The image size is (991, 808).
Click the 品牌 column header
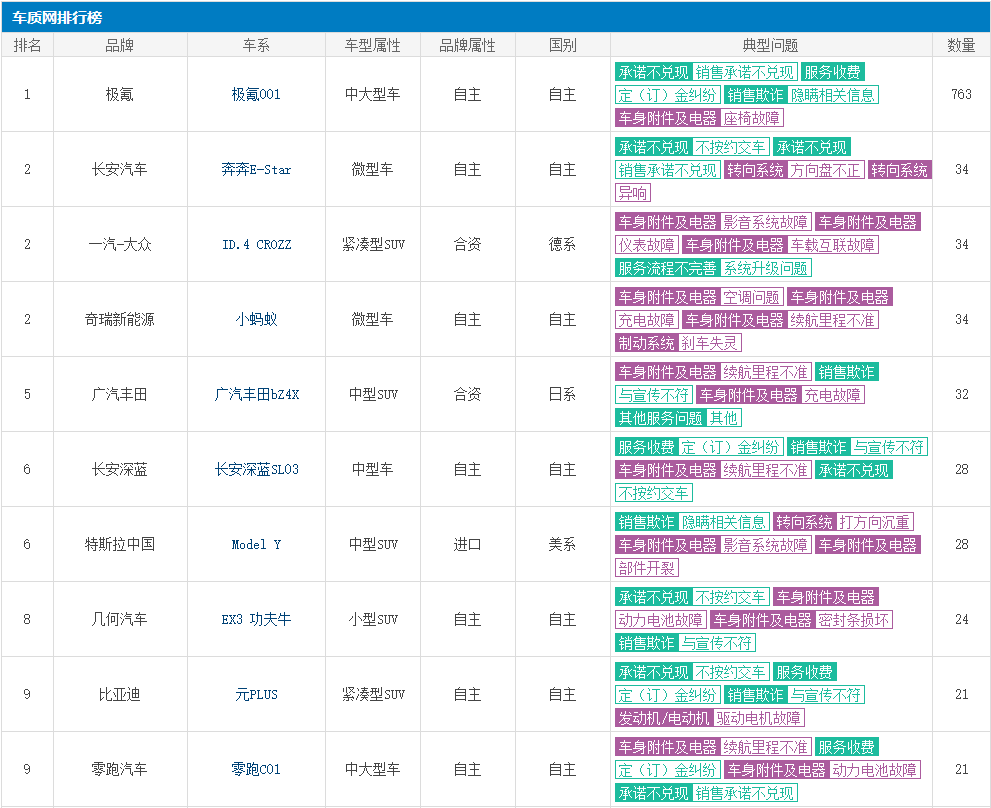coord(120,46)
